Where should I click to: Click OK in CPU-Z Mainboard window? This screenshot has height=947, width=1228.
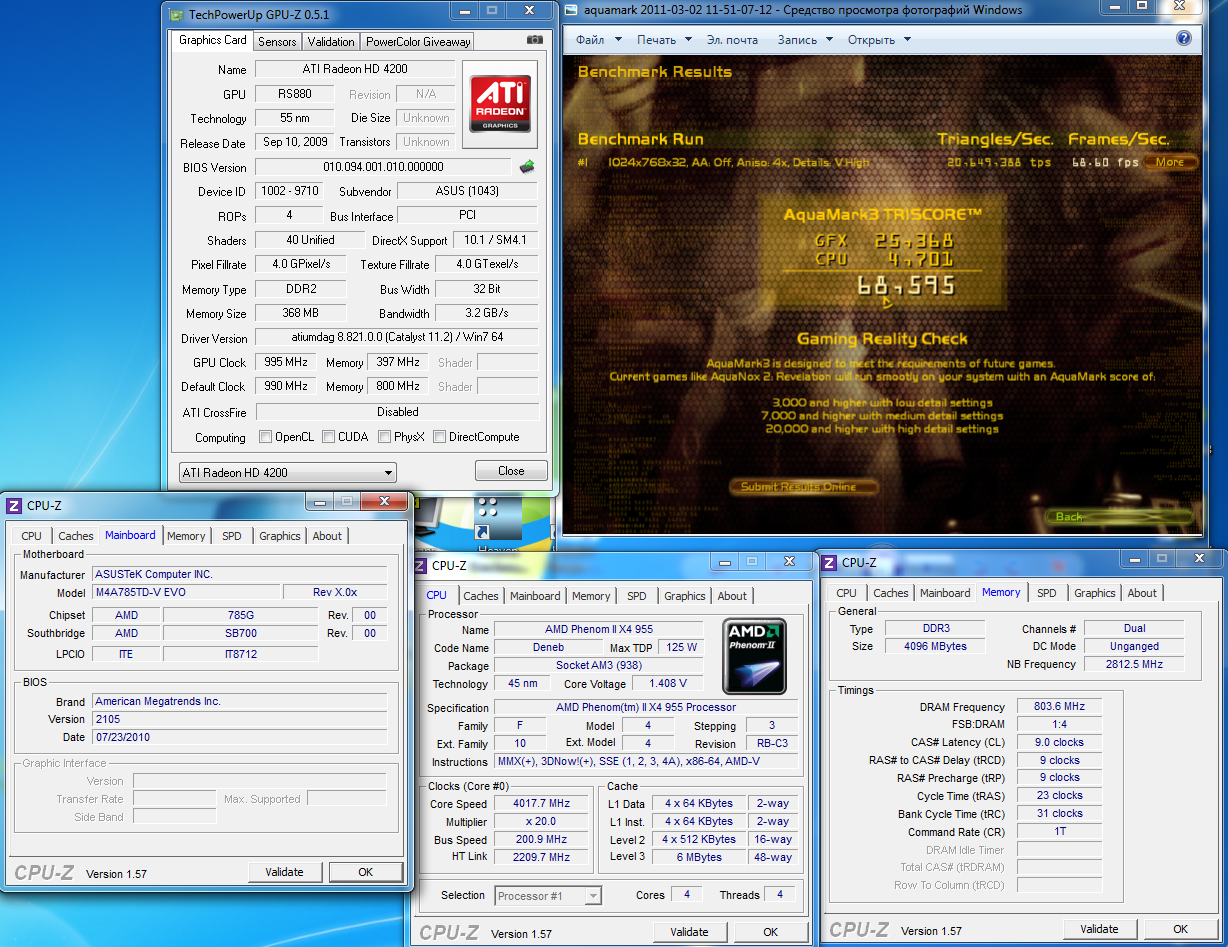tap(366, 872)
